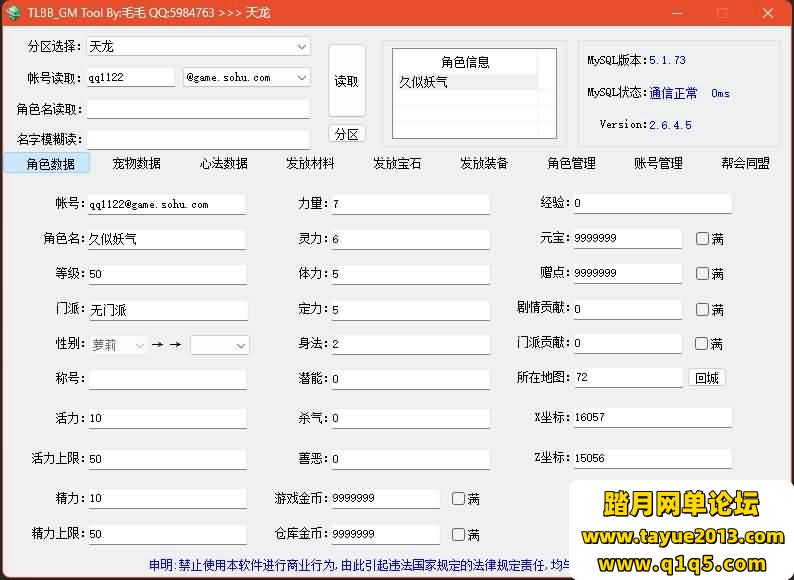Click the 善恶 input field
The width and height of the screenshot is (794, 580).
click(x=411, y=459)
